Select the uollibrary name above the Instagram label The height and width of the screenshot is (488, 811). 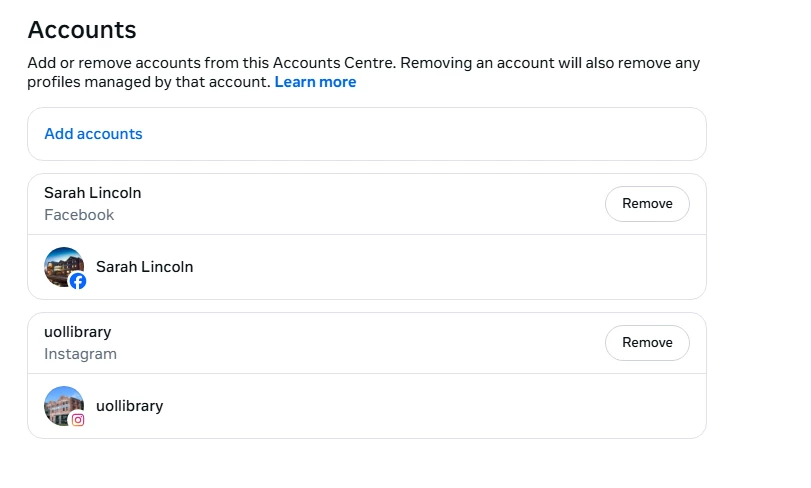(77, 331)
